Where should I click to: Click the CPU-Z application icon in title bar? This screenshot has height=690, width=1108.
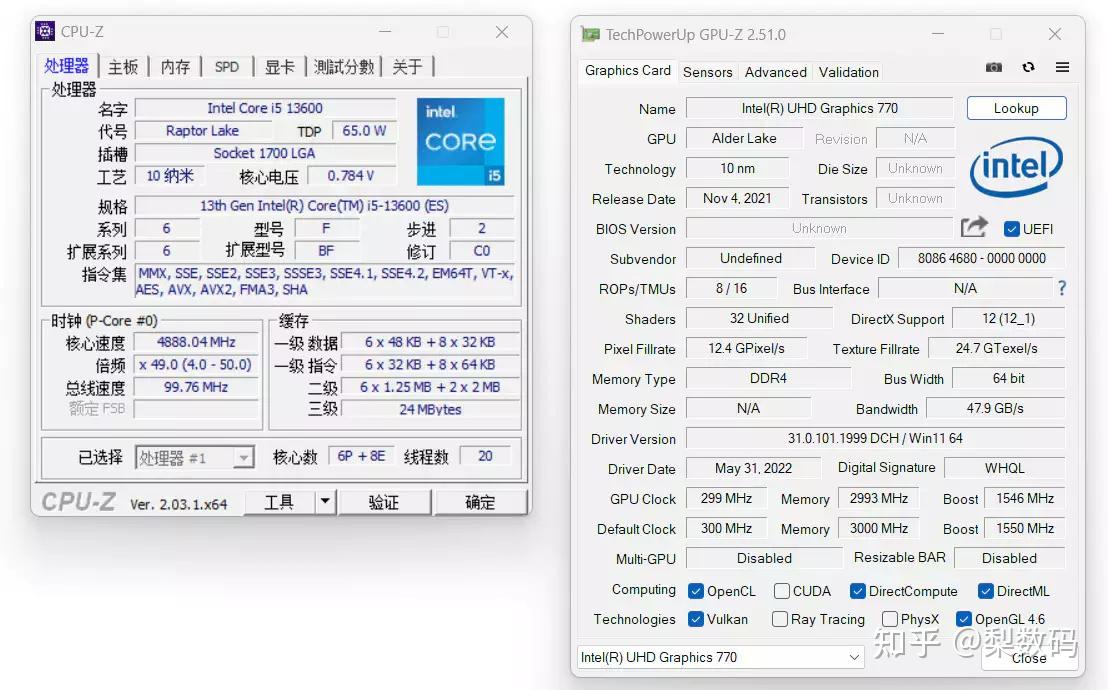tap(44, 30)
